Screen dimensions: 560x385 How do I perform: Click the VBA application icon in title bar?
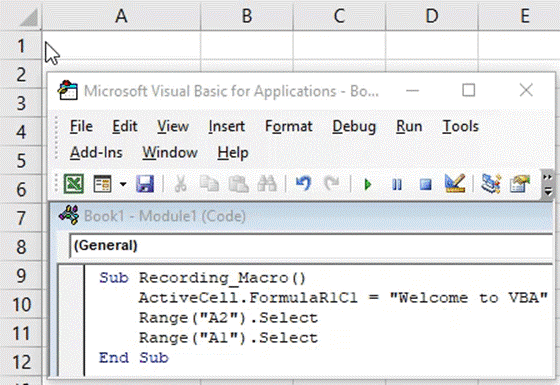tap(68, 90)
